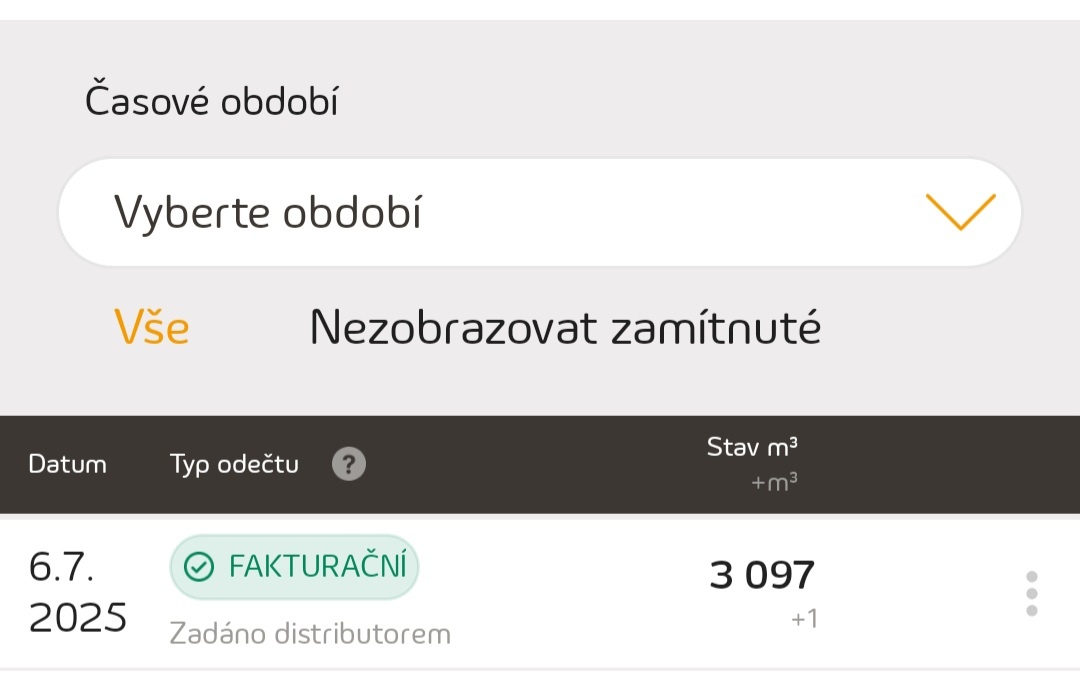Screen dimensions: 1080x680
Task: Open the three-dot row options menu
Action: point(1032,593)
